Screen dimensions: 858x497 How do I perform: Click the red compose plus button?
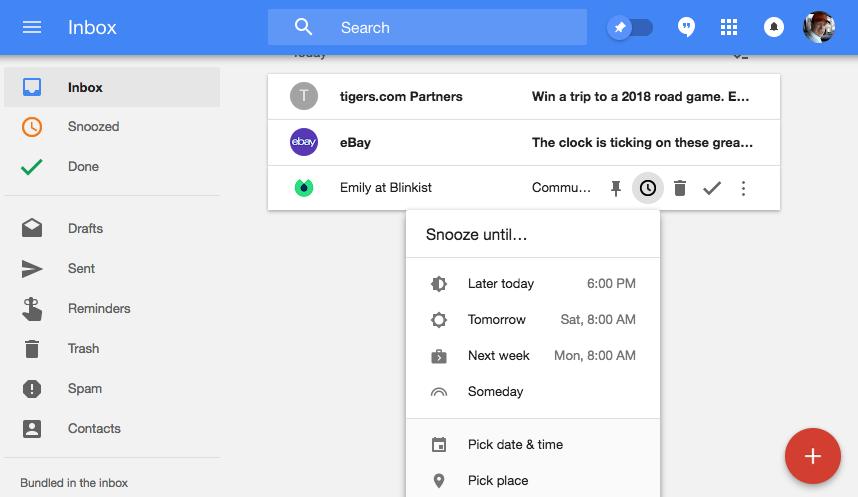click(x=813, y=456)
